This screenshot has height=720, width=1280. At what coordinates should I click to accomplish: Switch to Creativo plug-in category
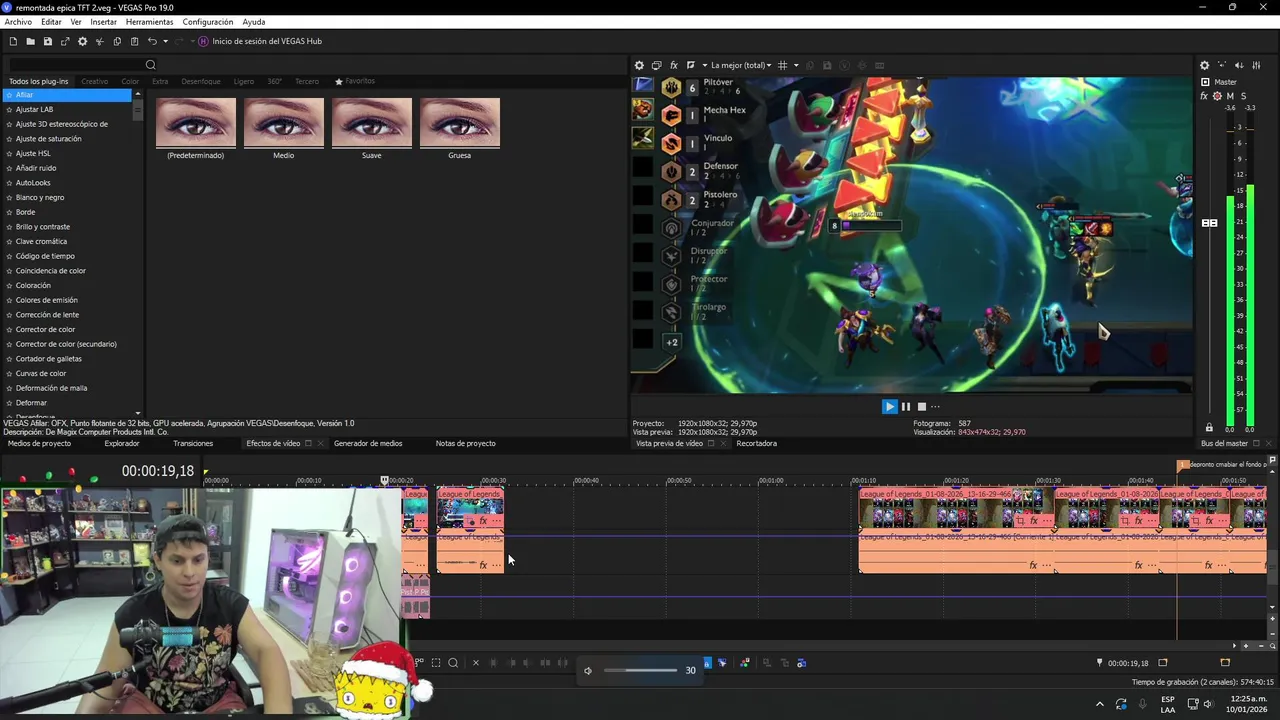point(95,81)
